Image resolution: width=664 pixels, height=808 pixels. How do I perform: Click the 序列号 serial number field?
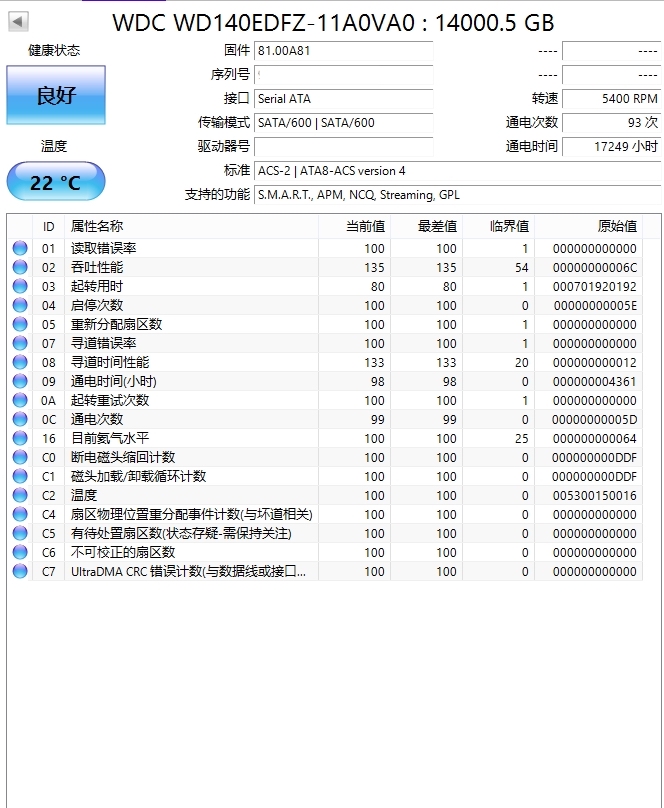point(344,75)
